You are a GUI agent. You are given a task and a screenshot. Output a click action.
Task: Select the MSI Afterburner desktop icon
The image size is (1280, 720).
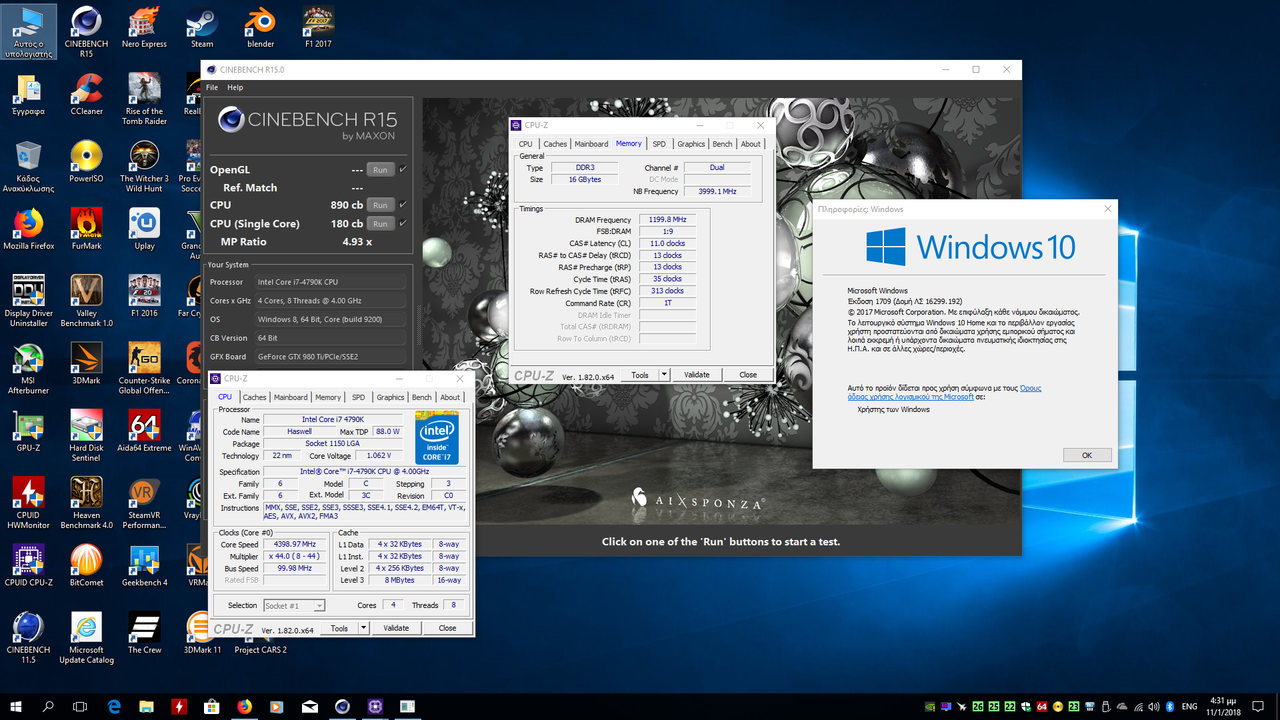(x=29, y=368)
